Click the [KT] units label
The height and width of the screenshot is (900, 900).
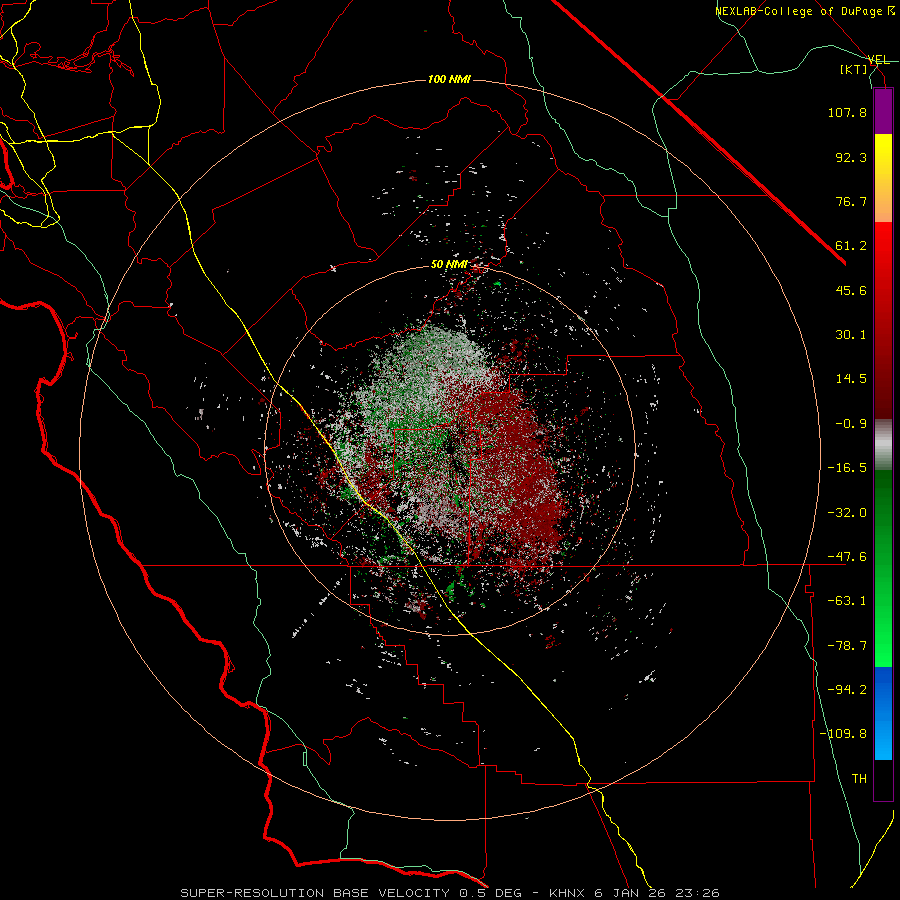(x=853, y=69)
